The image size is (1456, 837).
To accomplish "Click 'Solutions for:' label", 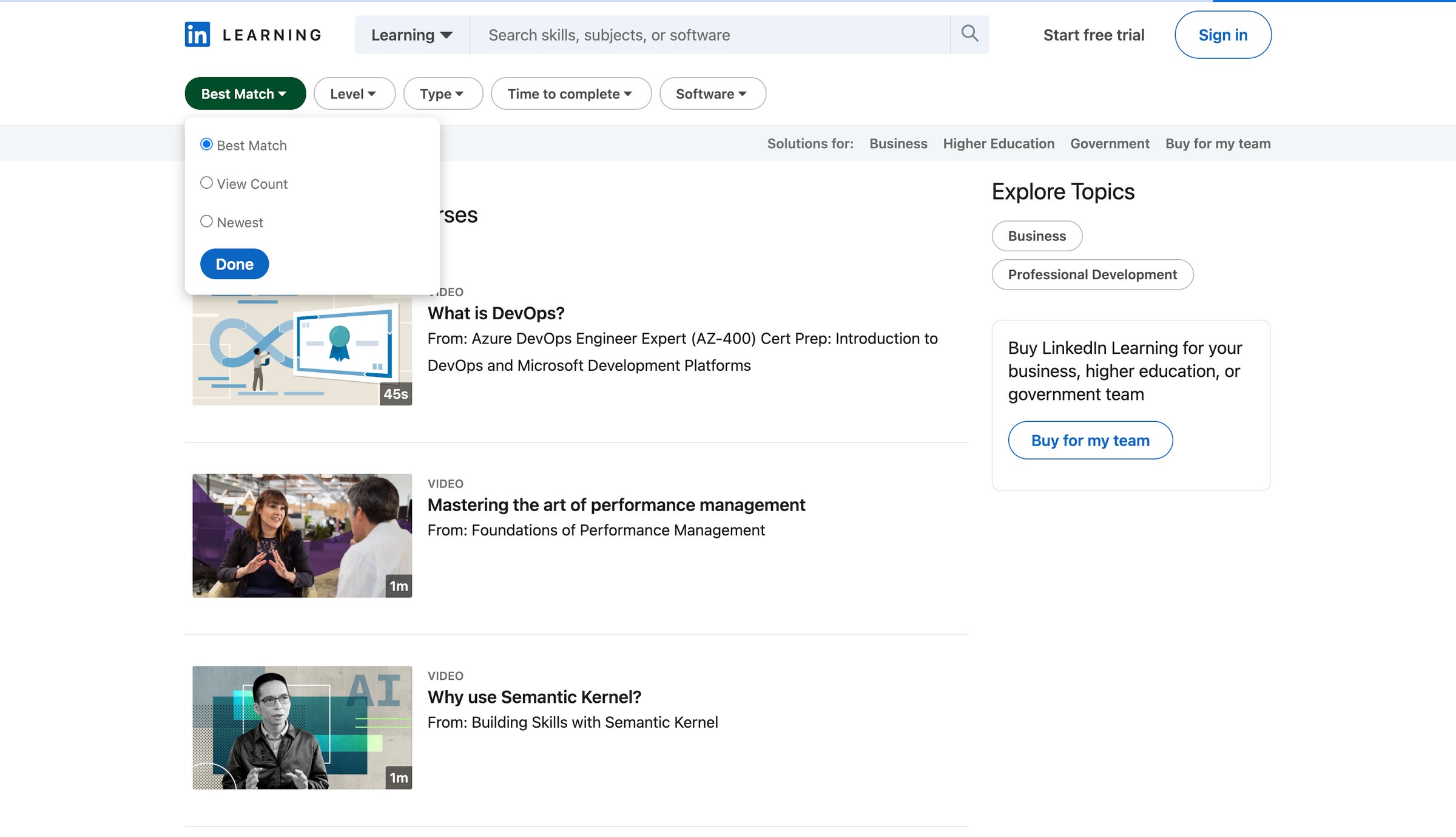I will (x=810, y=143).
